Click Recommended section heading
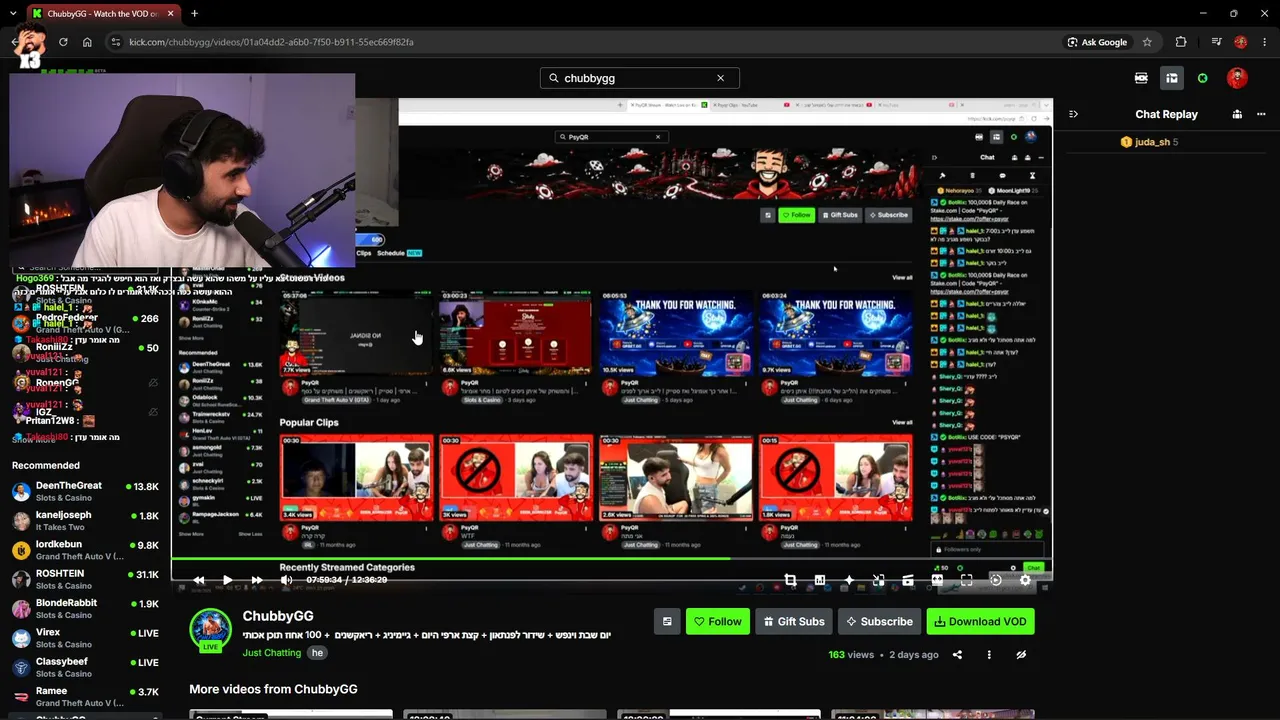1280x720 pixels. [46, 465]
